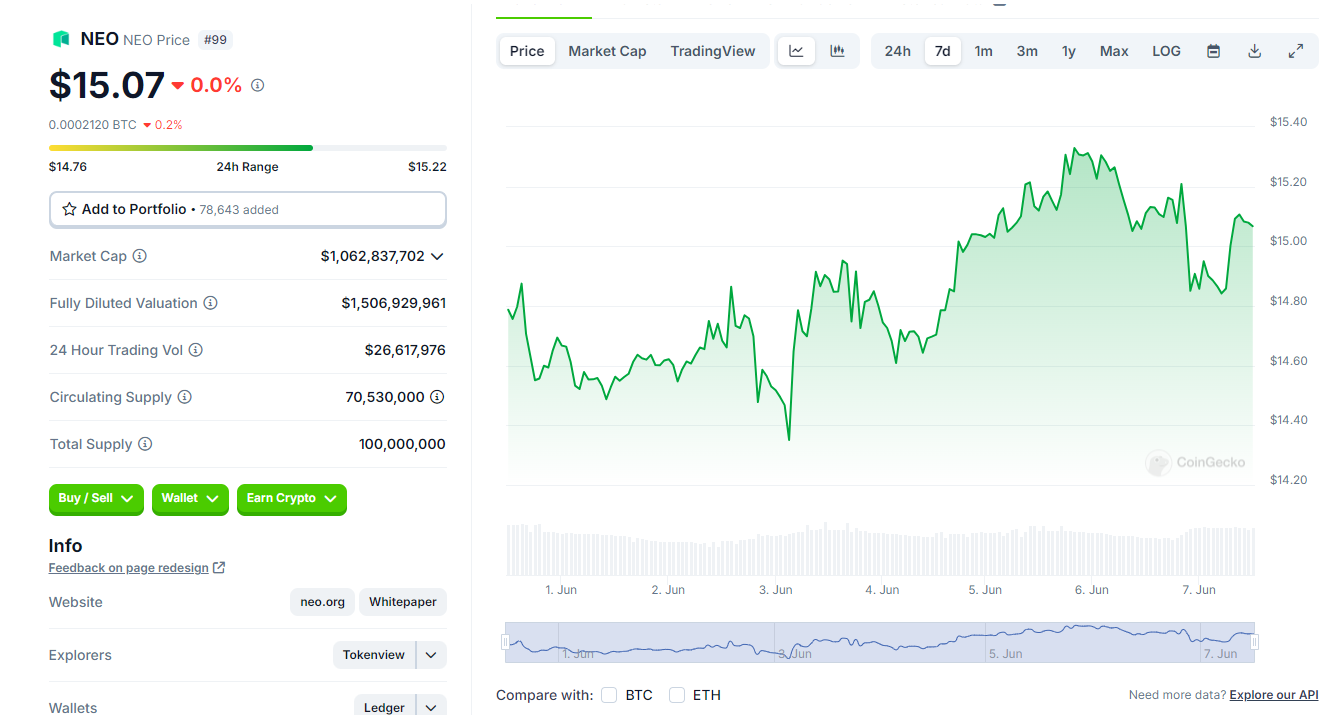Expand chart to fullscreen

click(x=1296, y=51)
